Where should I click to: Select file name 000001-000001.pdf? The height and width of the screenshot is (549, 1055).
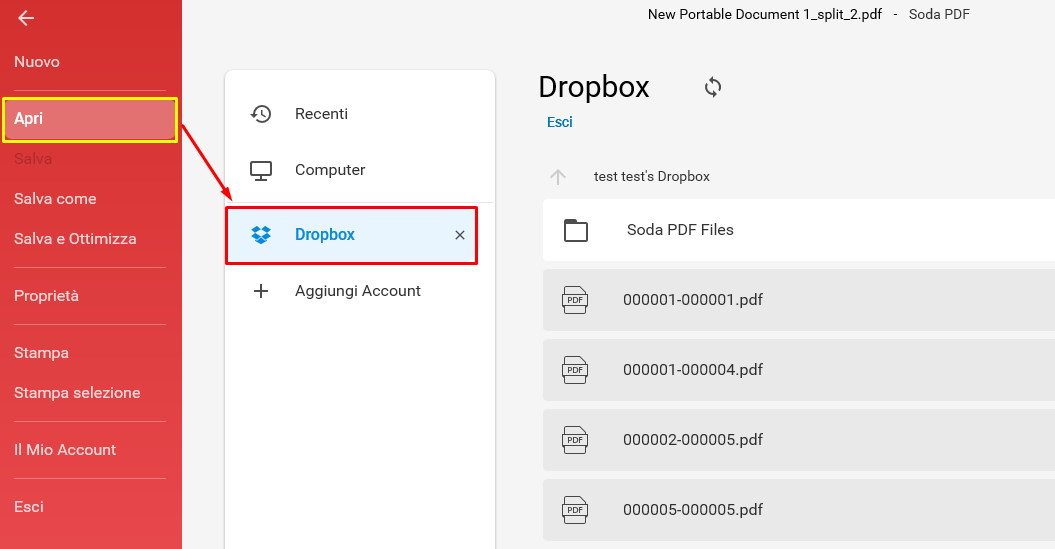[693, 300]
